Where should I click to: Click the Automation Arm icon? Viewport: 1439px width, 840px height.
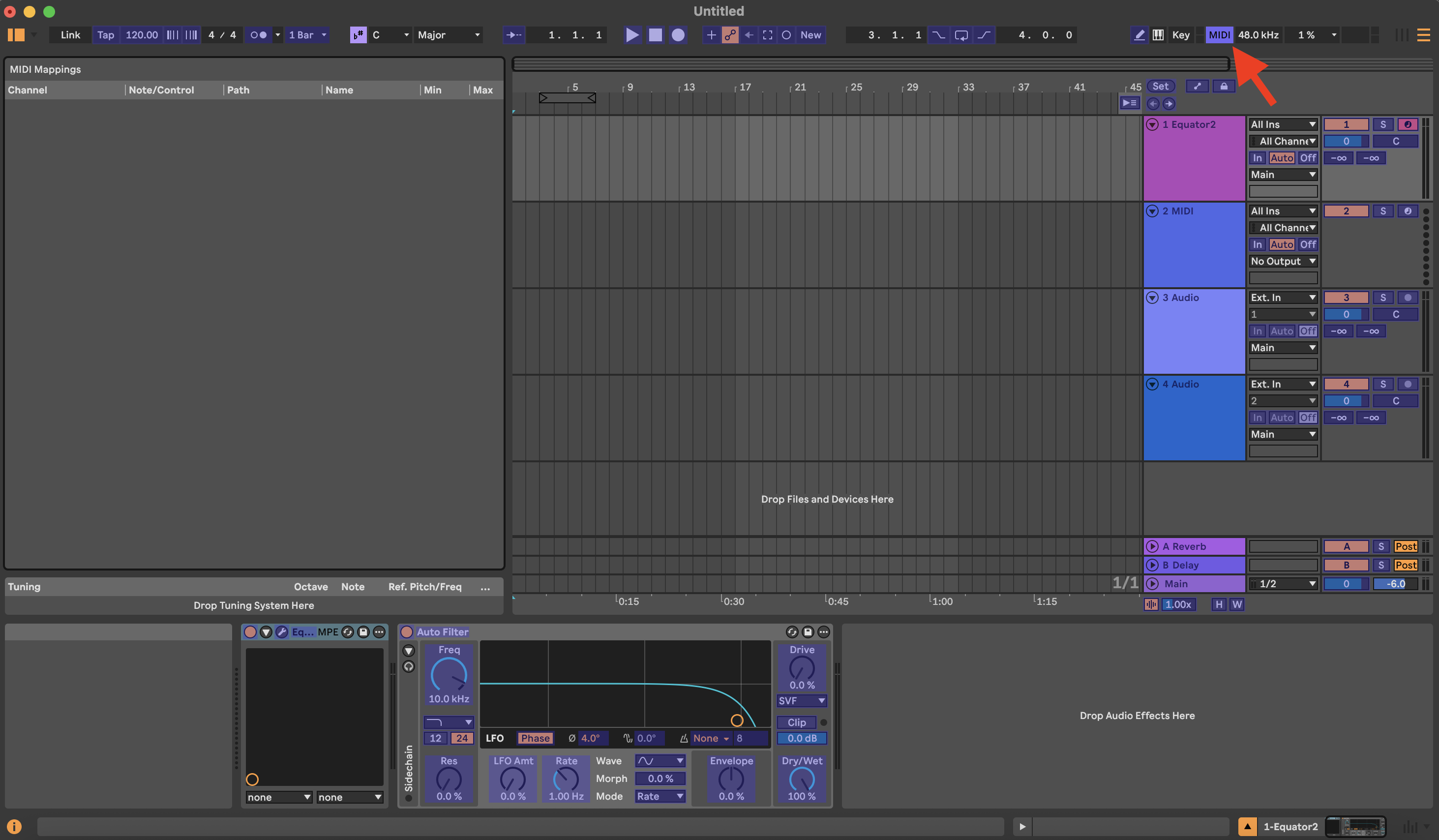(x=730, y=35)
